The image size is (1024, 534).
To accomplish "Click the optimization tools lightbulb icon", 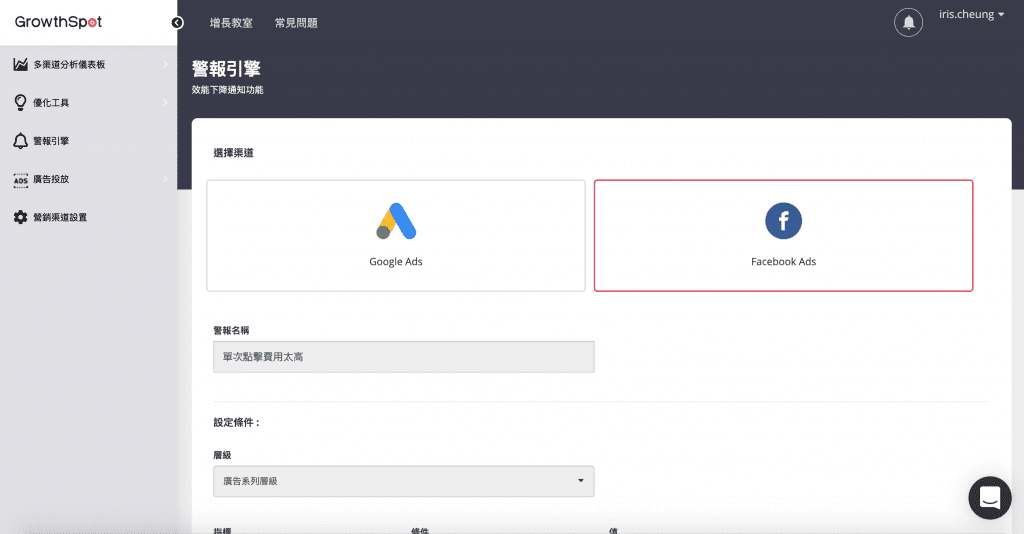I will [20, 102].
